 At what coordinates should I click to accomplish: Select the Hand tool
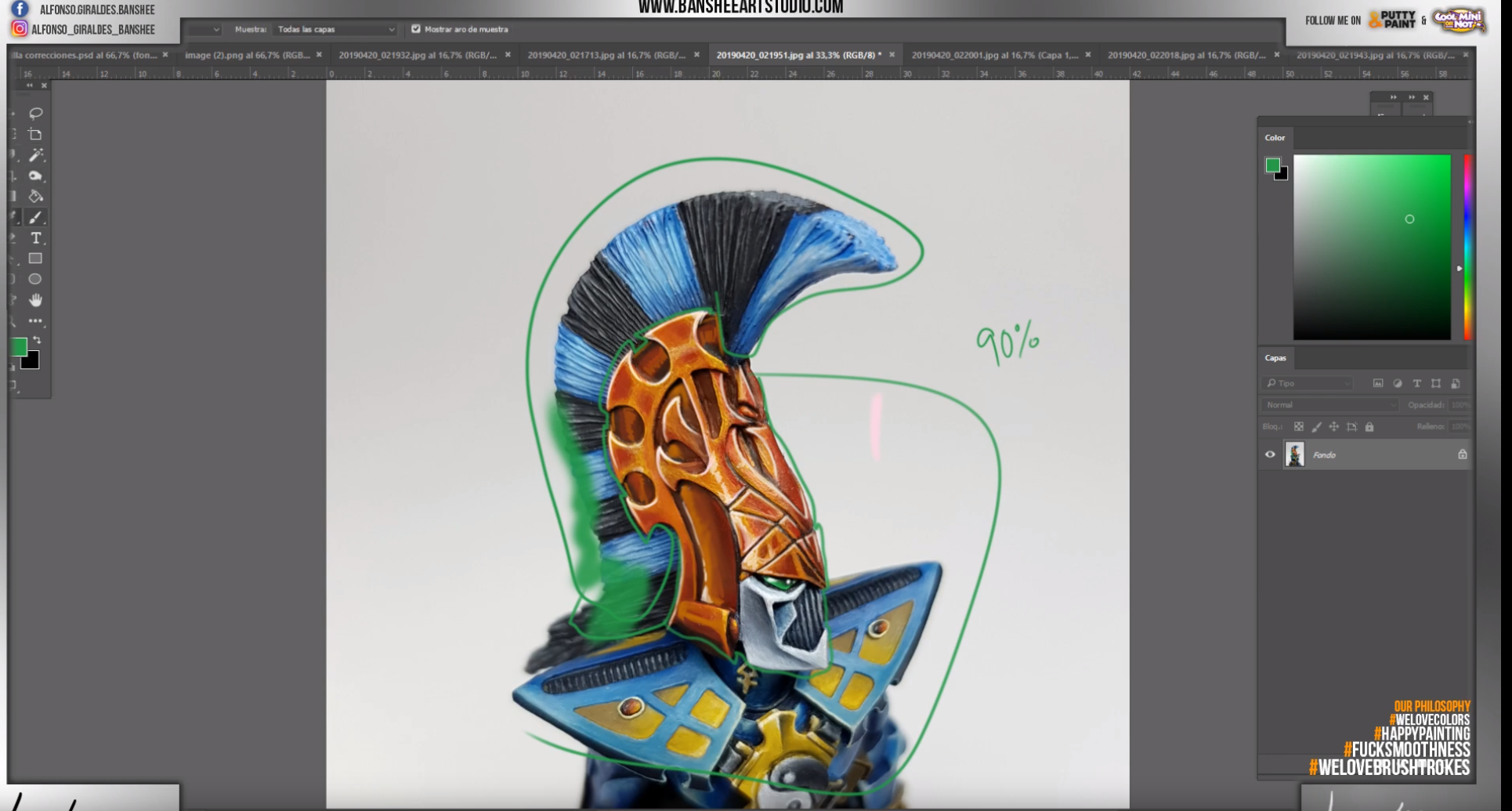(35, 300)
